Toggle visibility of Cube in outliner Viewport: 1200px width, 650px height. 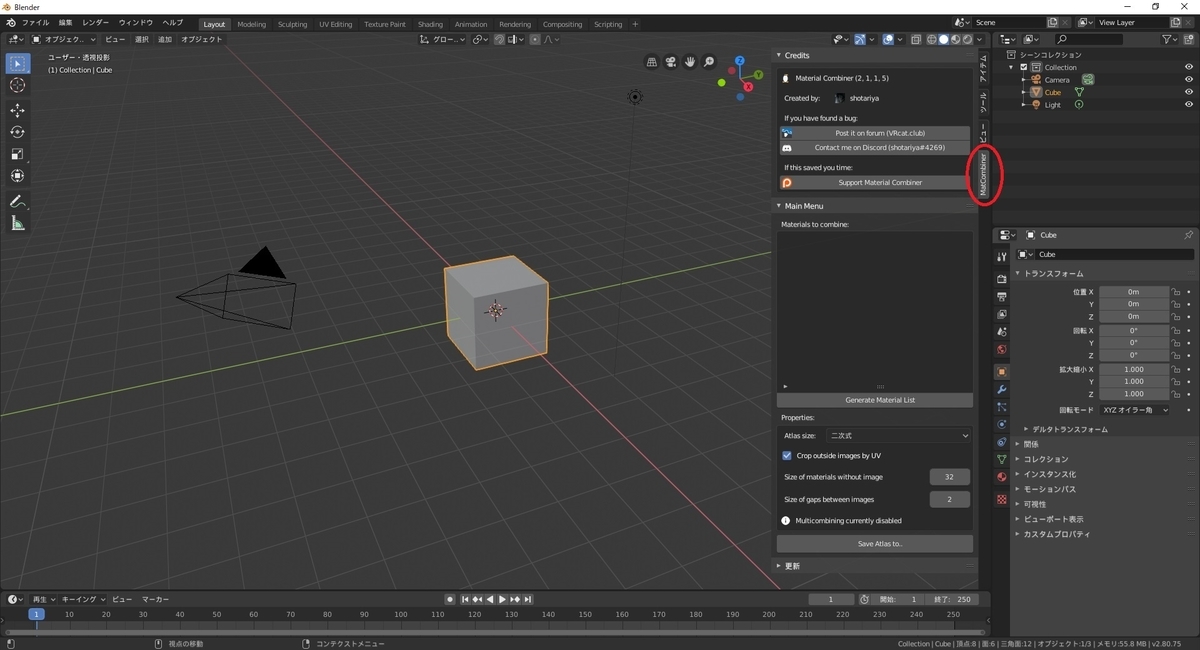tap(1189, 92)
